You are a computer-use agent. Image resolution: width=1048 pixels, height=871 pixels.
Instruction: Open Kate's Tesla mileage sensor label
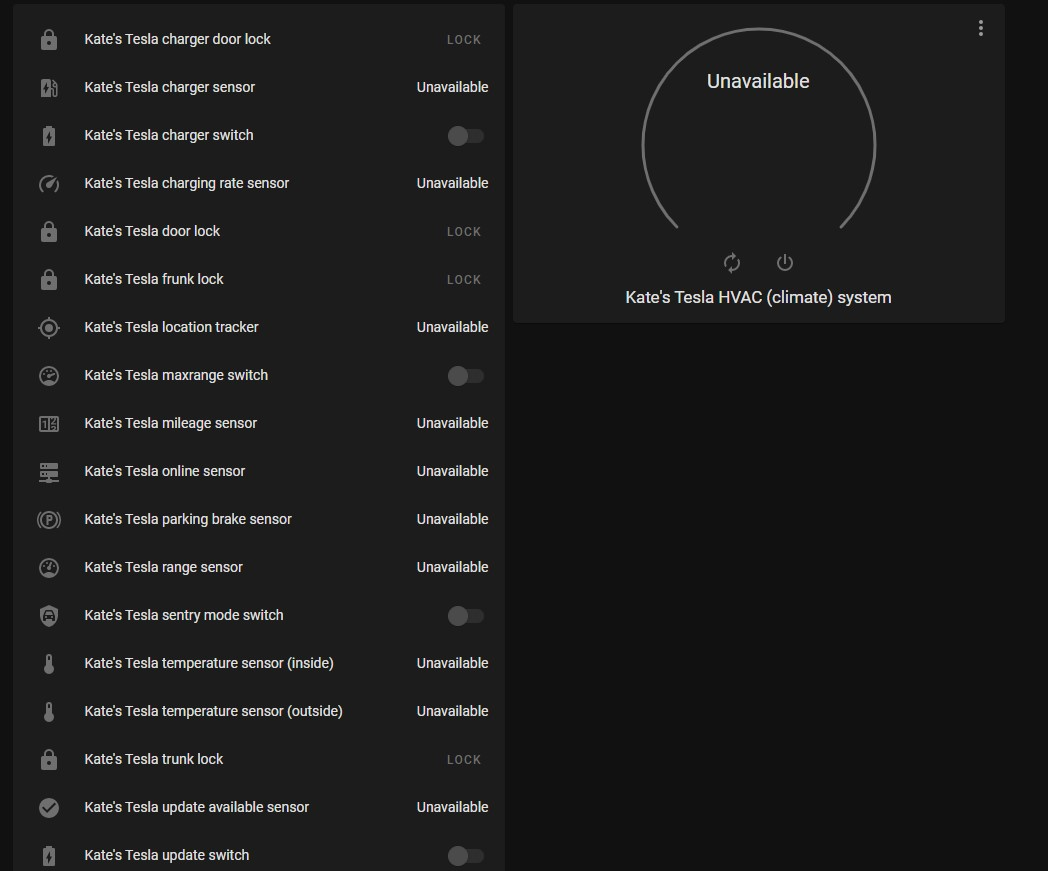pos(170,423)
